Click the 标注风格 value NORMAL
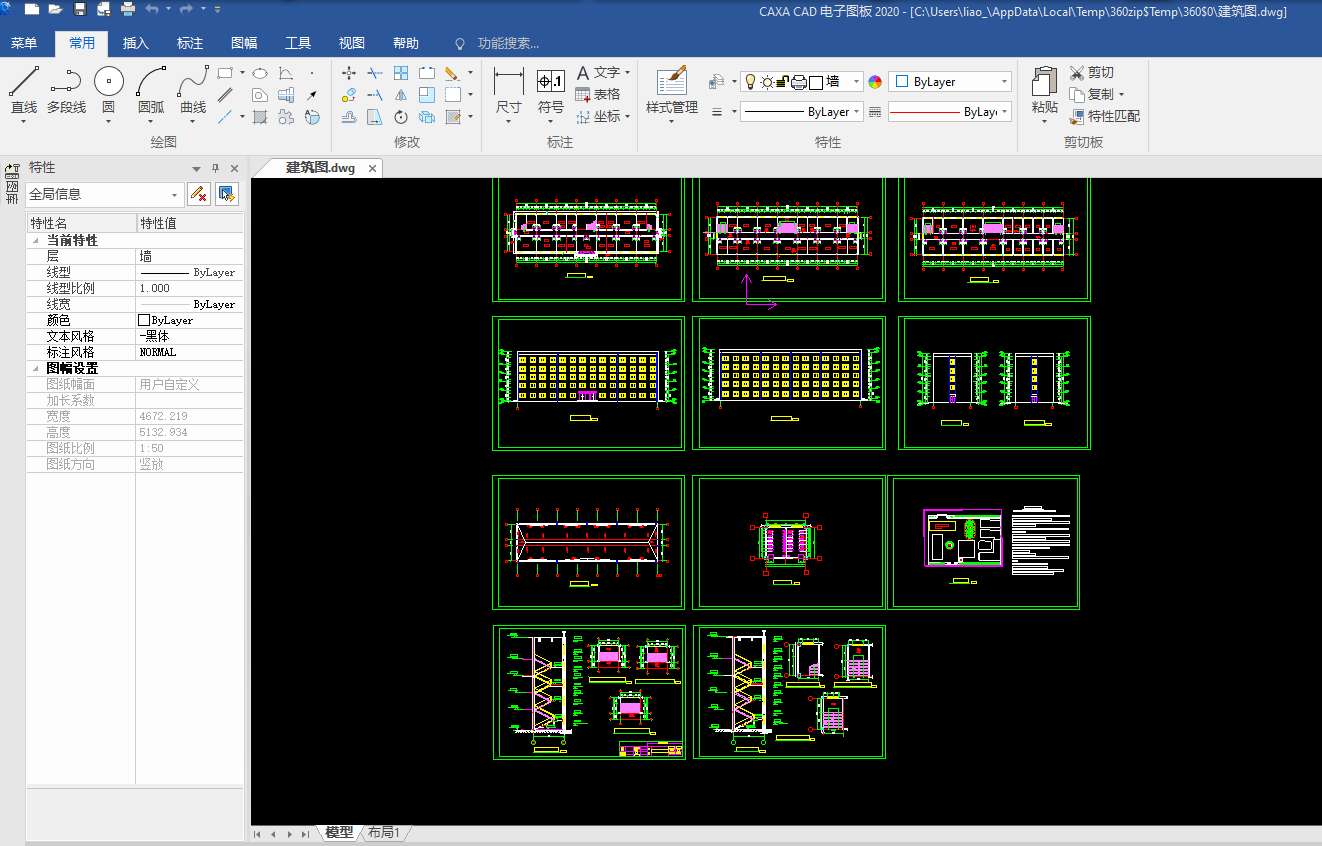1322x846 pixels. 190,352
